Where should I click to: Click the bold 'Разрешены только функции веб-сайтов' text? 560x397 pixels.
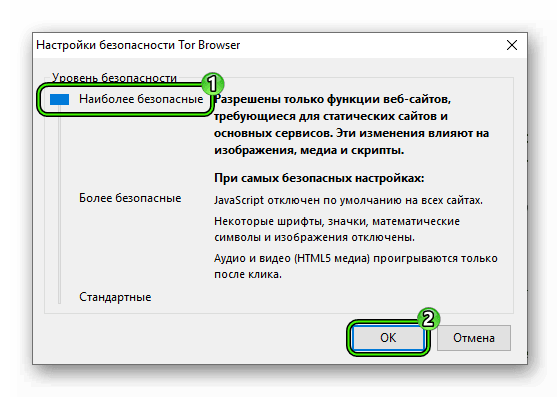tap(351, 125)
